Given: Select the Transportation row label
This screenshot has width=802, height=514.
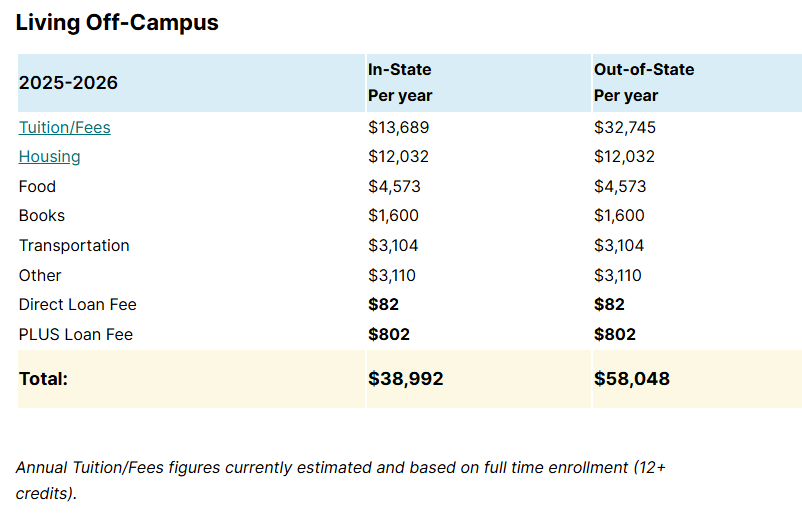Looking at the screenshot, I should click(74, 246).
